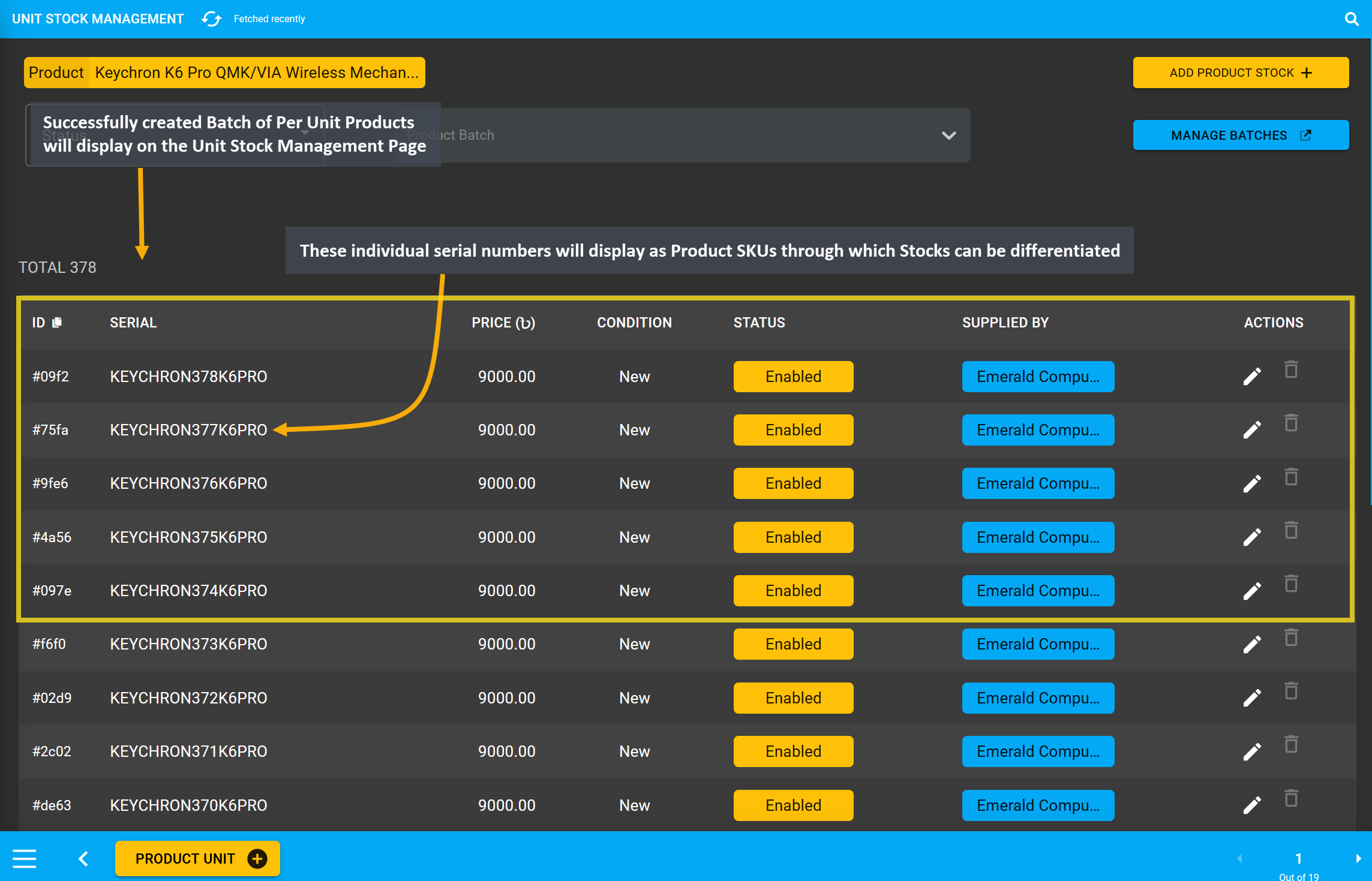The height and width of the screenshot is (881, 1372).
Task: Open Emerald Compu... supplier for KEYCHRON375K6PRO
Action: (x=1038, y=537)
